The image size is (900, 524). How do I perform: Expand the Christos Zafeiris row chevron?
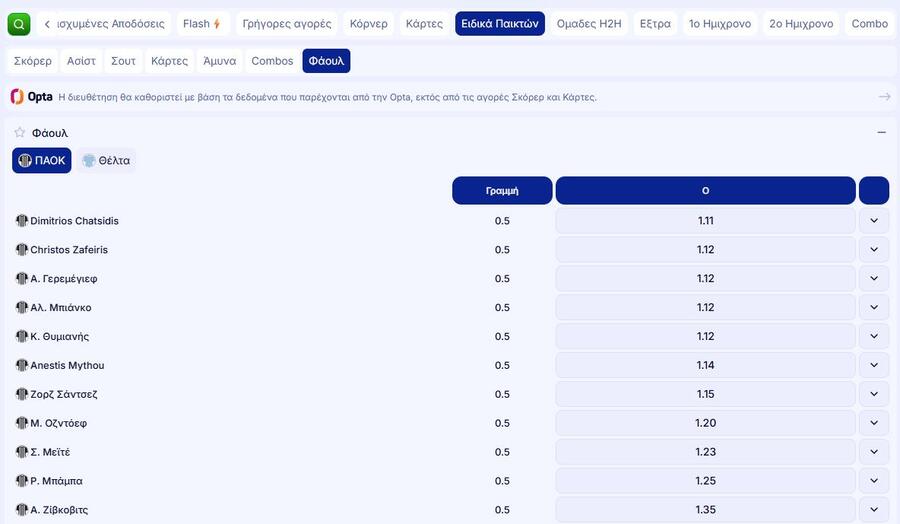tap(873, 250)
